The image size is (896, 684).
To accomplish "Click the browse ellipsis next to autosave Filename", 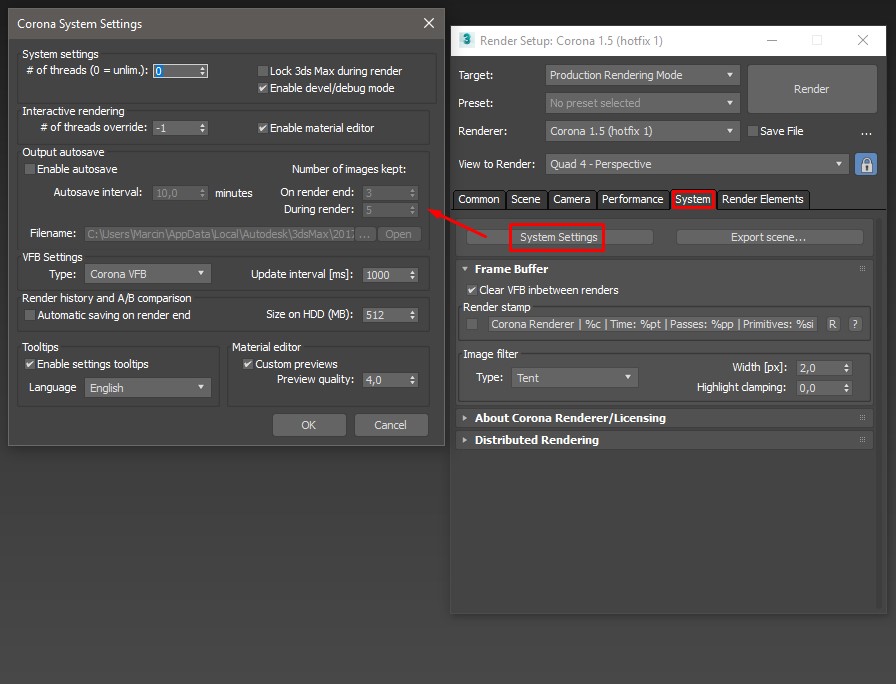I will (365, 234).
